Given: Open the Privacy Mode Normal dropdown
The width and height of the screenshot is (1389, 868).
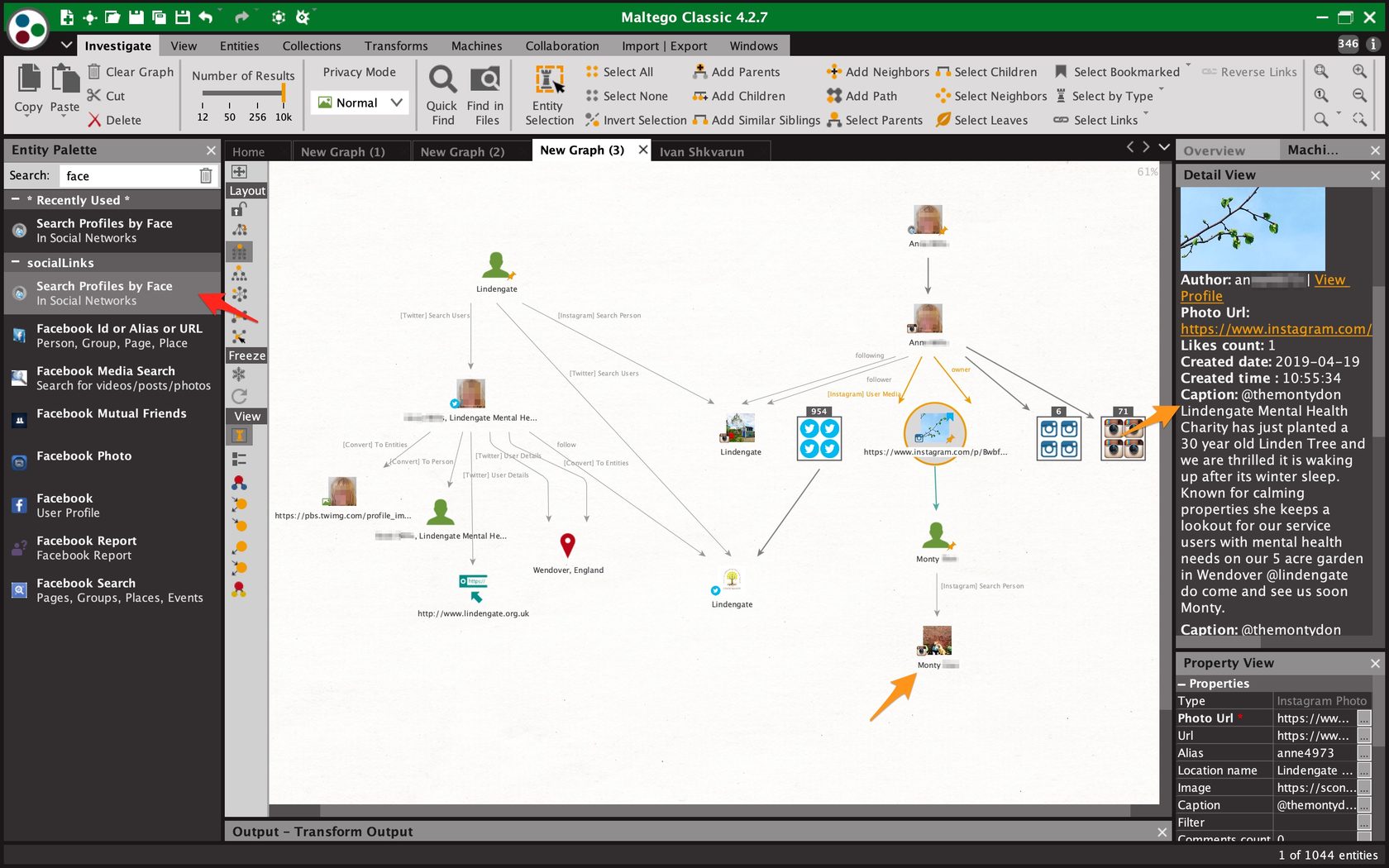Looking at the screenshot, I should point(360,103).
